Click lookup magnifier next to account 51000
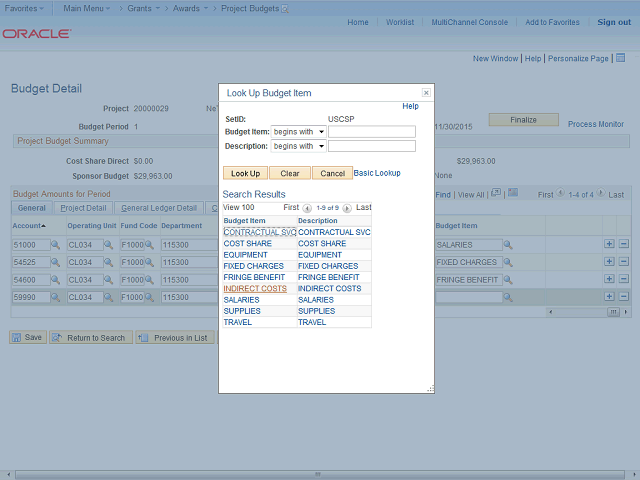The width and height of the screenshot is (640, 480). (56, 244)
